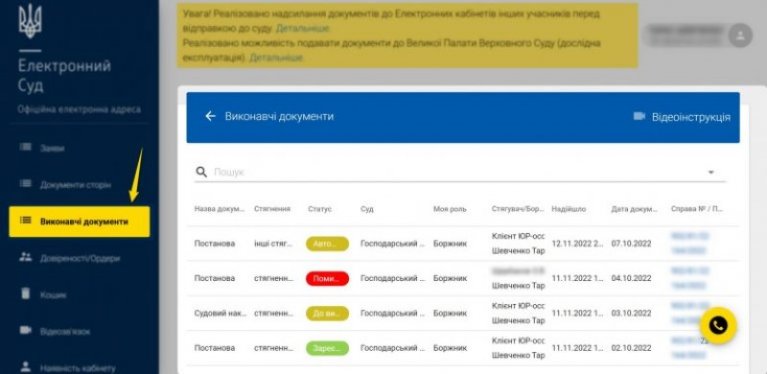Click the Ukrainian trident emblem logo

[30, 21]
